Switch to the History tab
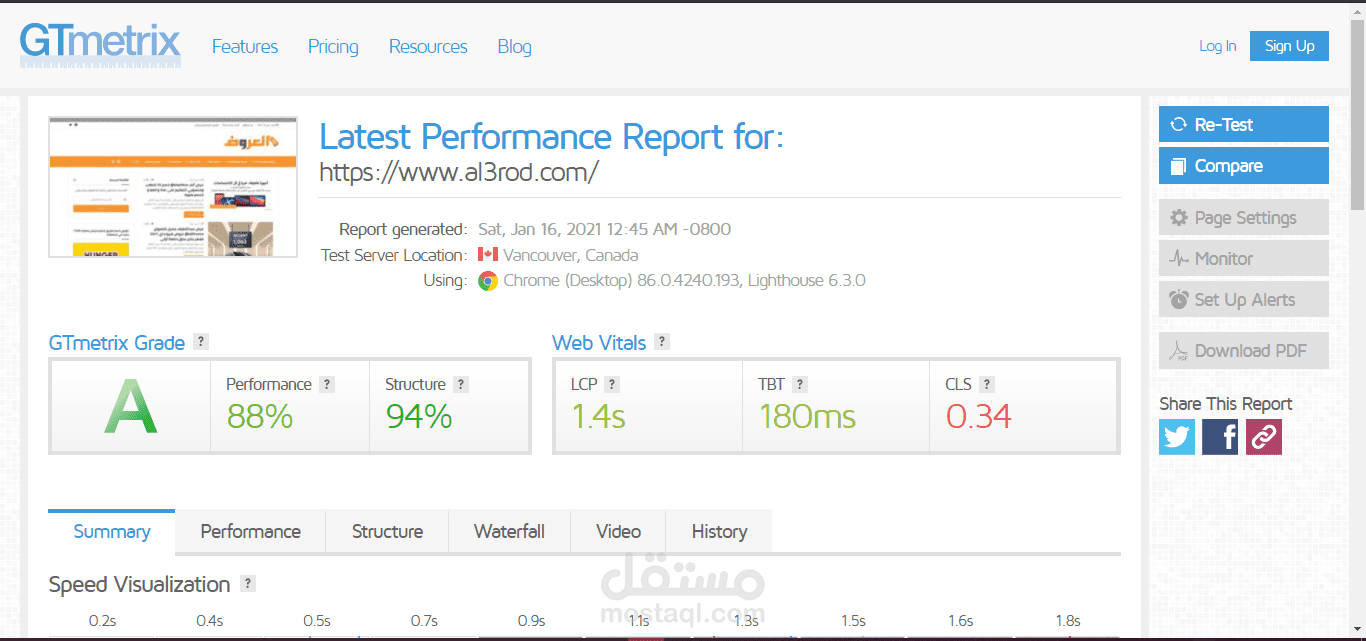Screen dimensions: 1366x641 click(x=719, y=531)
